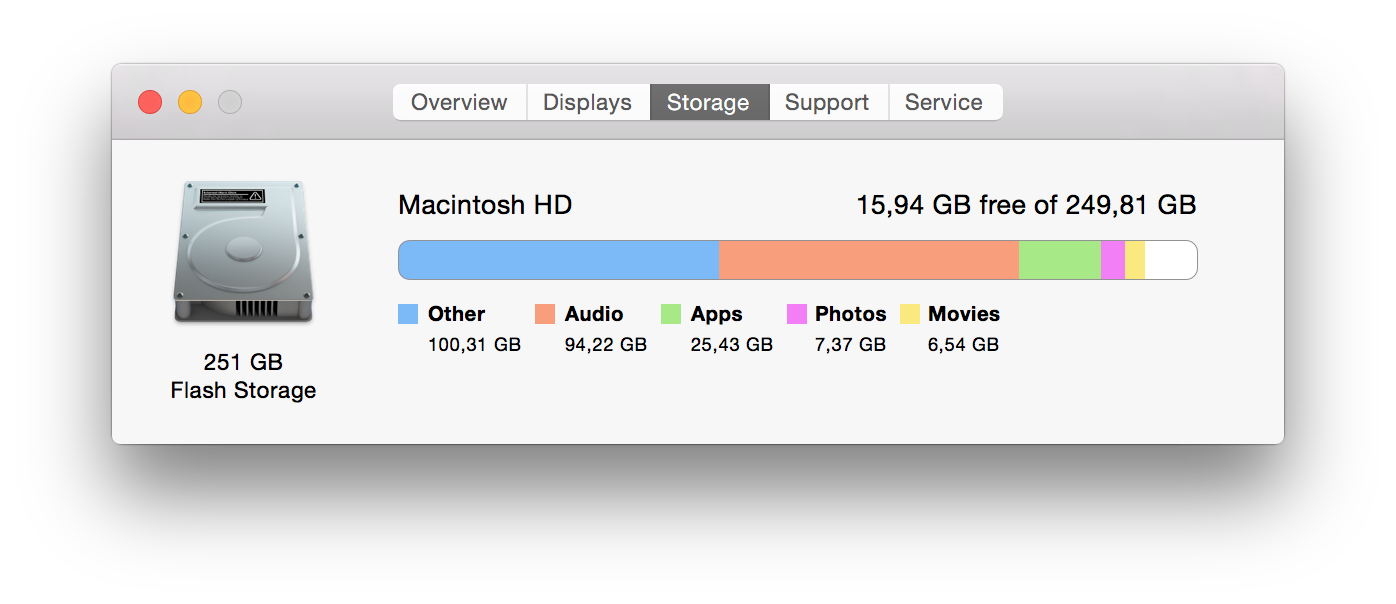Click the pink Photos legend swatch
The height and width of the screenshot is (604, 1396).
pos(797,314)
